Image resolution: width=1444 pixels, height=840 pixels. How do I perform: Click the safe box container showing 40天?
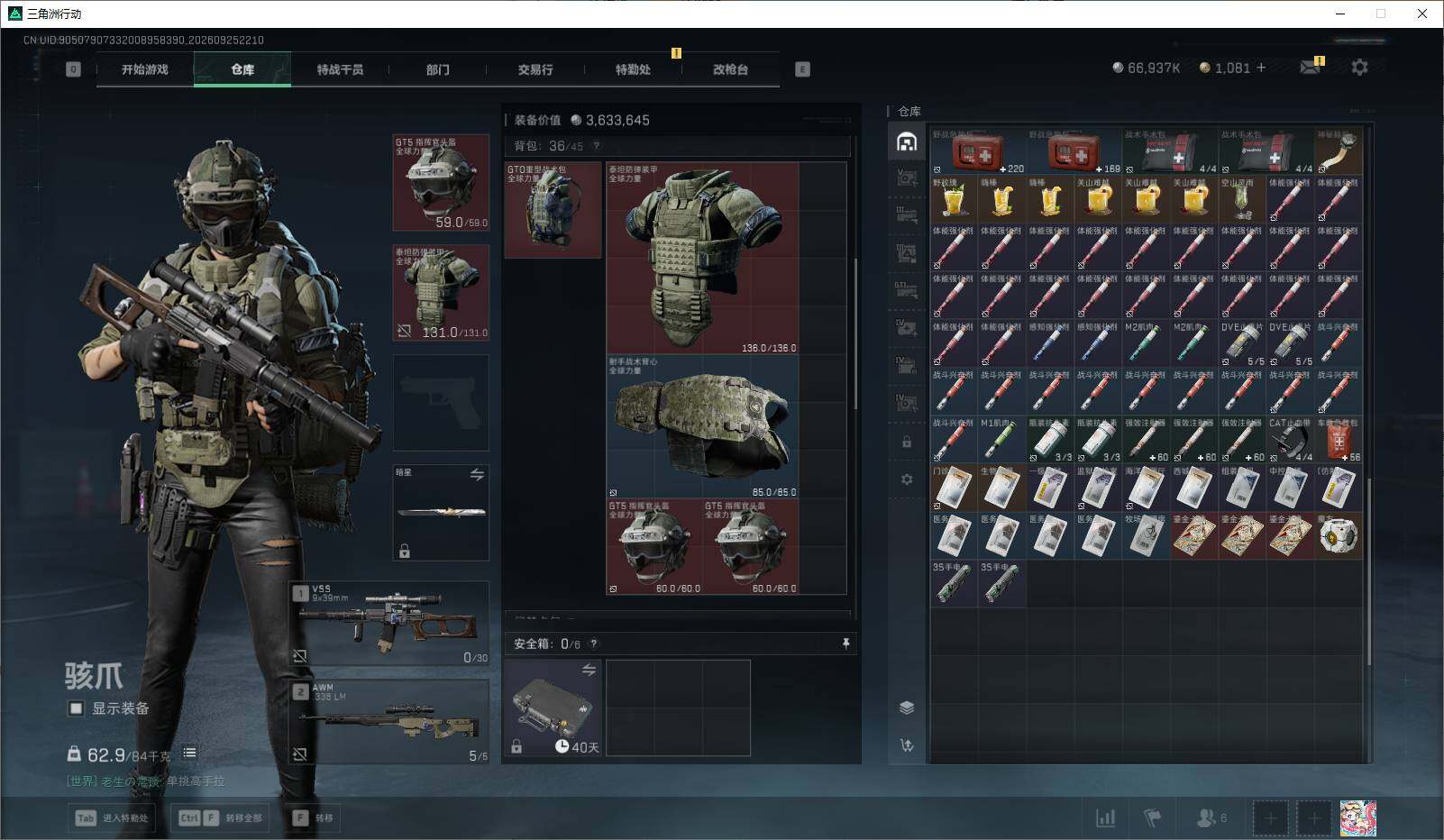tap(553, 708)
